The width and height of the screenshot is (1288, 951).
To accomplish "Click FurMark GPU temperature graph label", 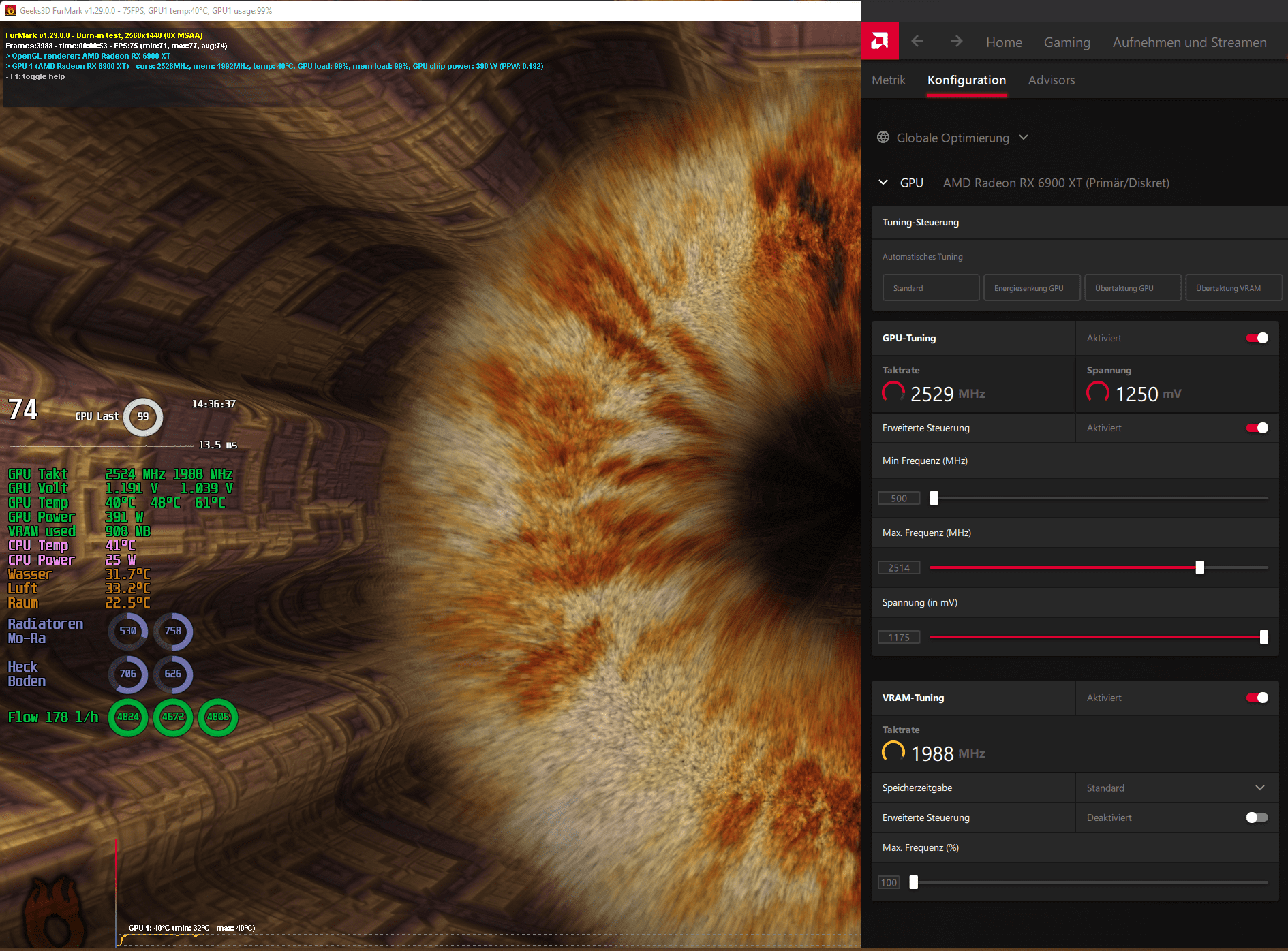I will click(x=191, y=928).
